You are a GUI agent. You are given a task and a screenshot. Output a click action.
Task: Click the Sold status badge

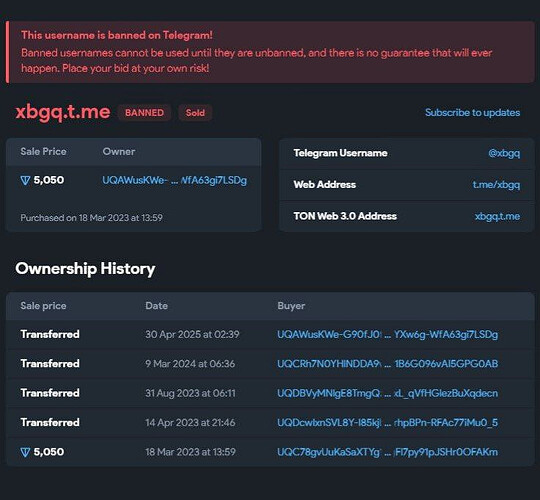[x=195, y=113]
